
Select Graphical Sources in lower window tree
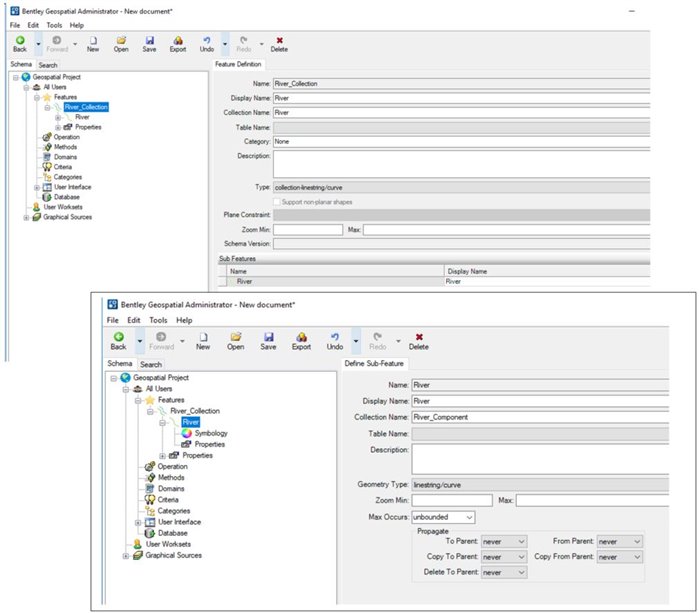pyautogui.click(x=173, y=555)
